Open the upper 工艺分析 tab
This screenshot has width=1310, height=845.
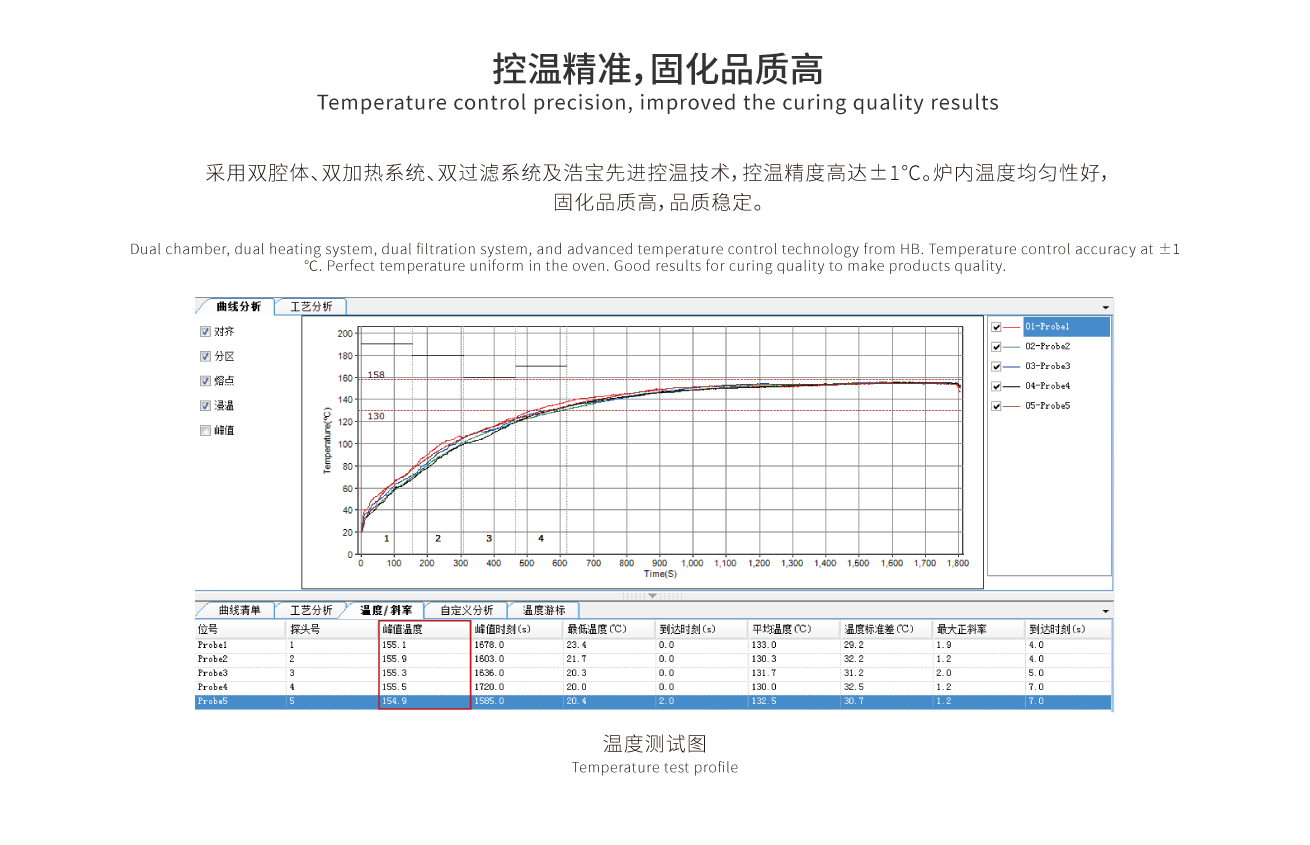(311, 306)
